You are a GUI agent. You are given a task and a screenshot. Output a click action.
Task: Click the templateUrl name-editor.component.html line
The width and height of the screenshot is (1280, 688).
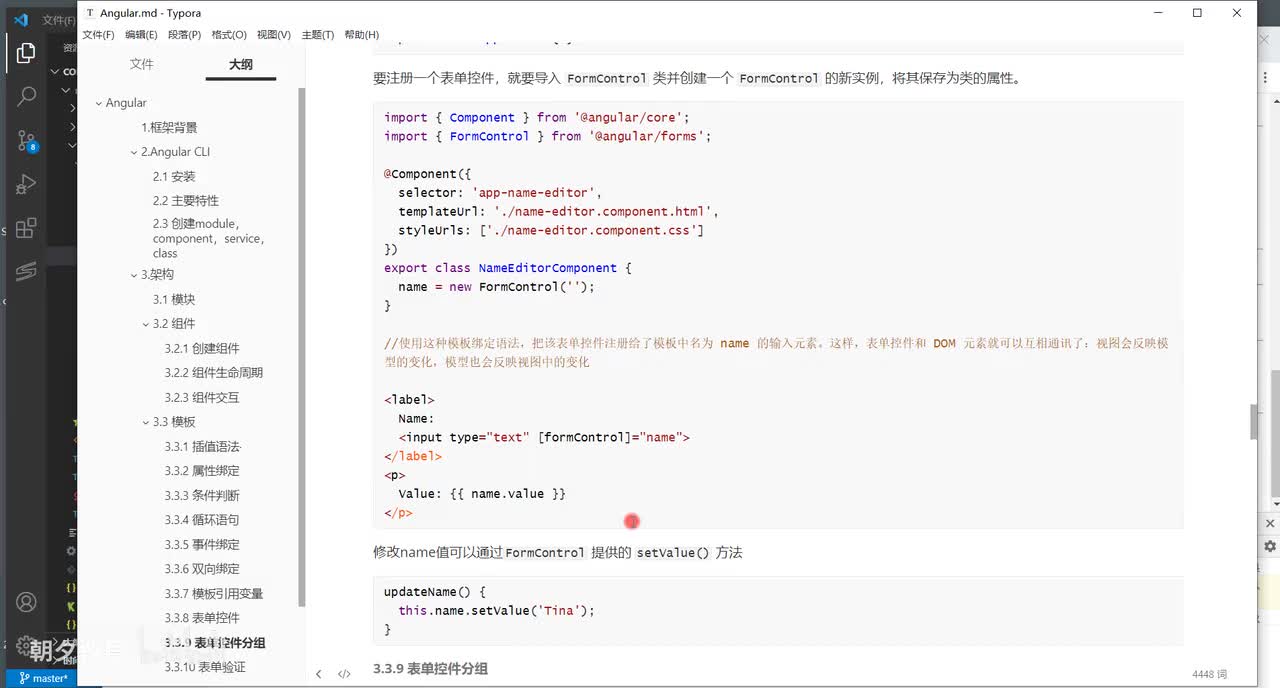pyautogui.click(x=558, y=212)
